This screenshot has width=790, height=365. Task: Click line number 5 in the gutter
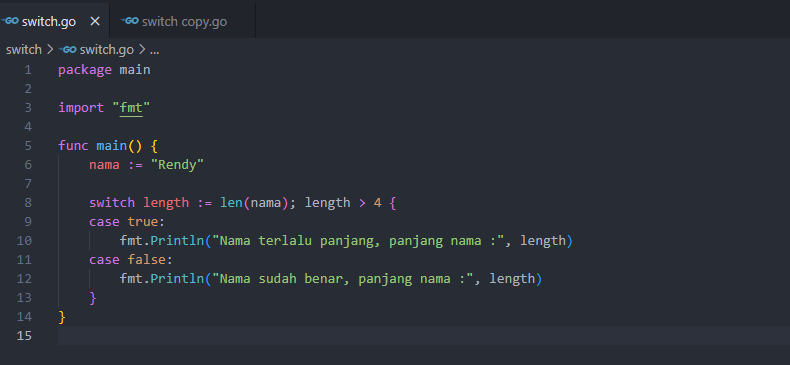27,146
